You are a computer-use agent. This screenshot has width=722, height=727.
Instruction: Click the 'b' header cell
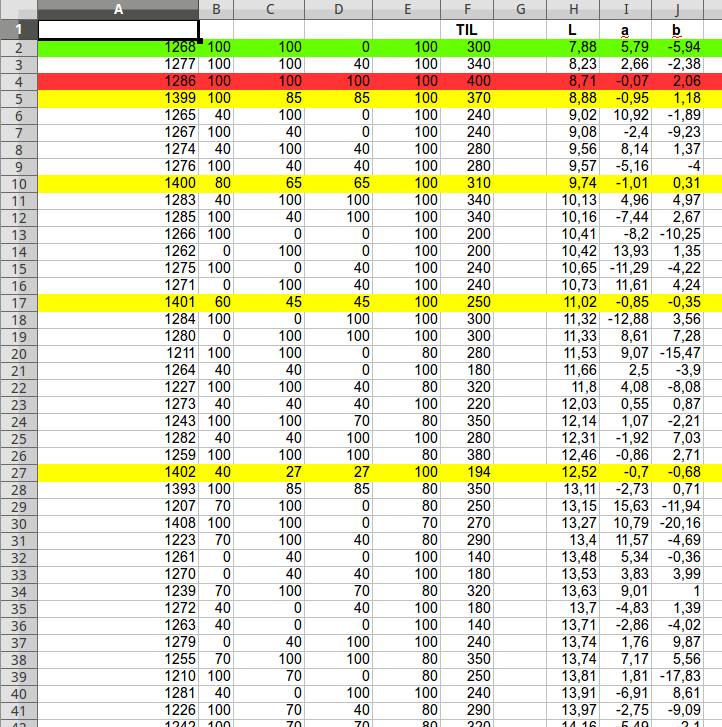click(677, 30)
